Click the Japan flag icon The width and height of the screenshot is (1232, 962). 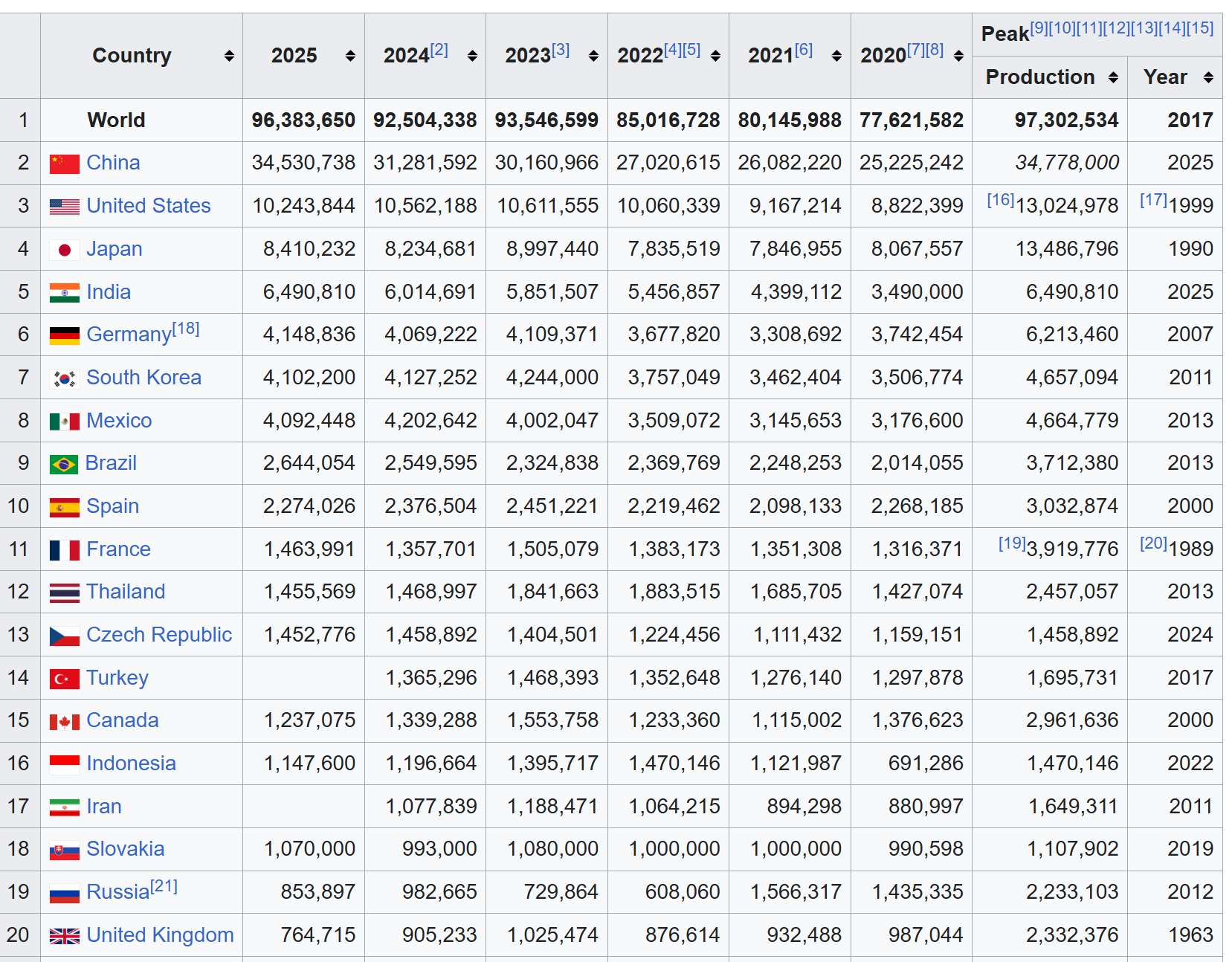coord(64,250)
